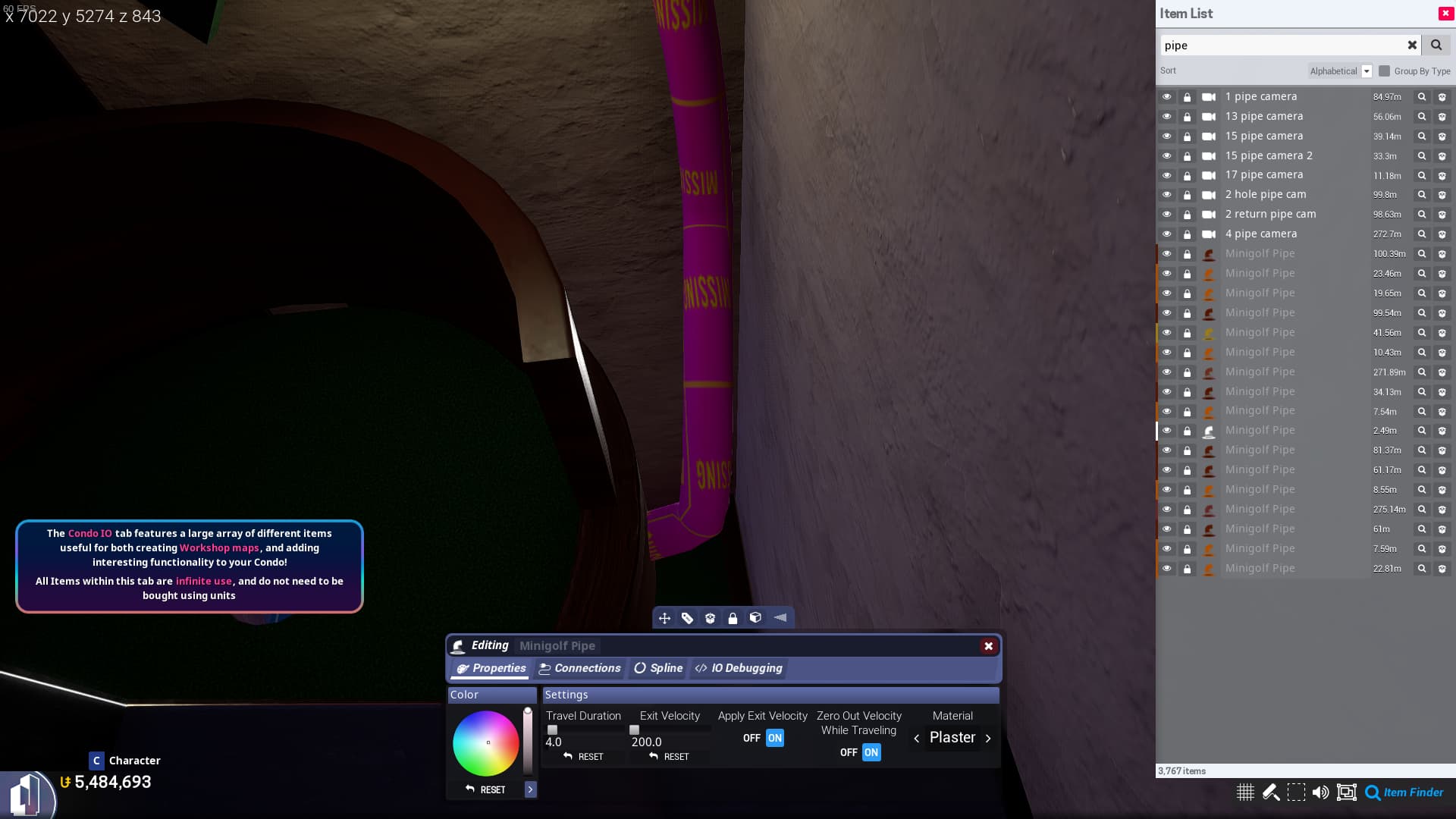Lock the 15 pipe camera 2 item
Image resolution: width=1456 pixels, height=819 pixels.
(1187, 156)
